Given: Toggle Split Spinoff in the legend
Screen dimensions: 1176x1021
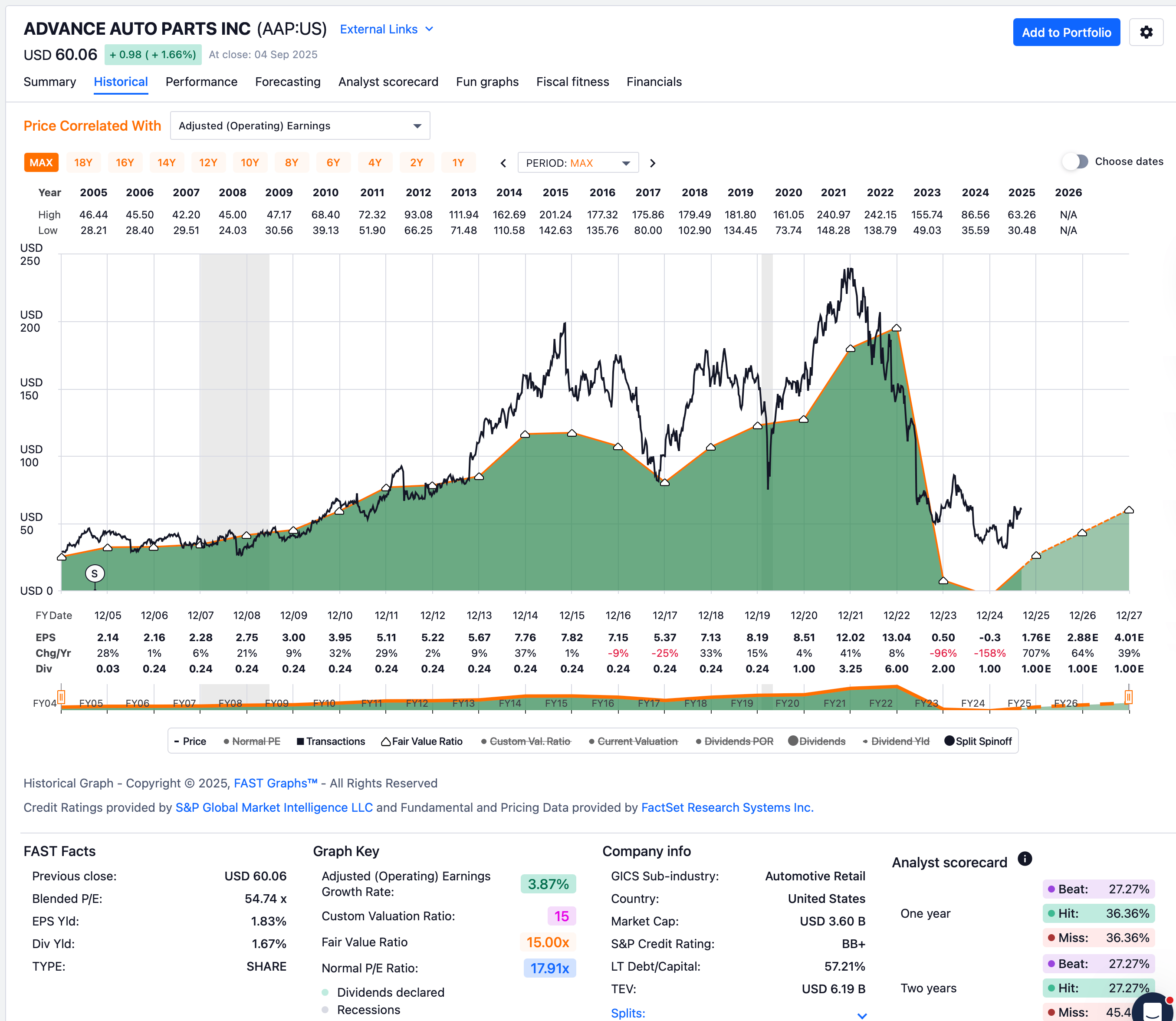Looking at the screenshot, I should [982, 741].
